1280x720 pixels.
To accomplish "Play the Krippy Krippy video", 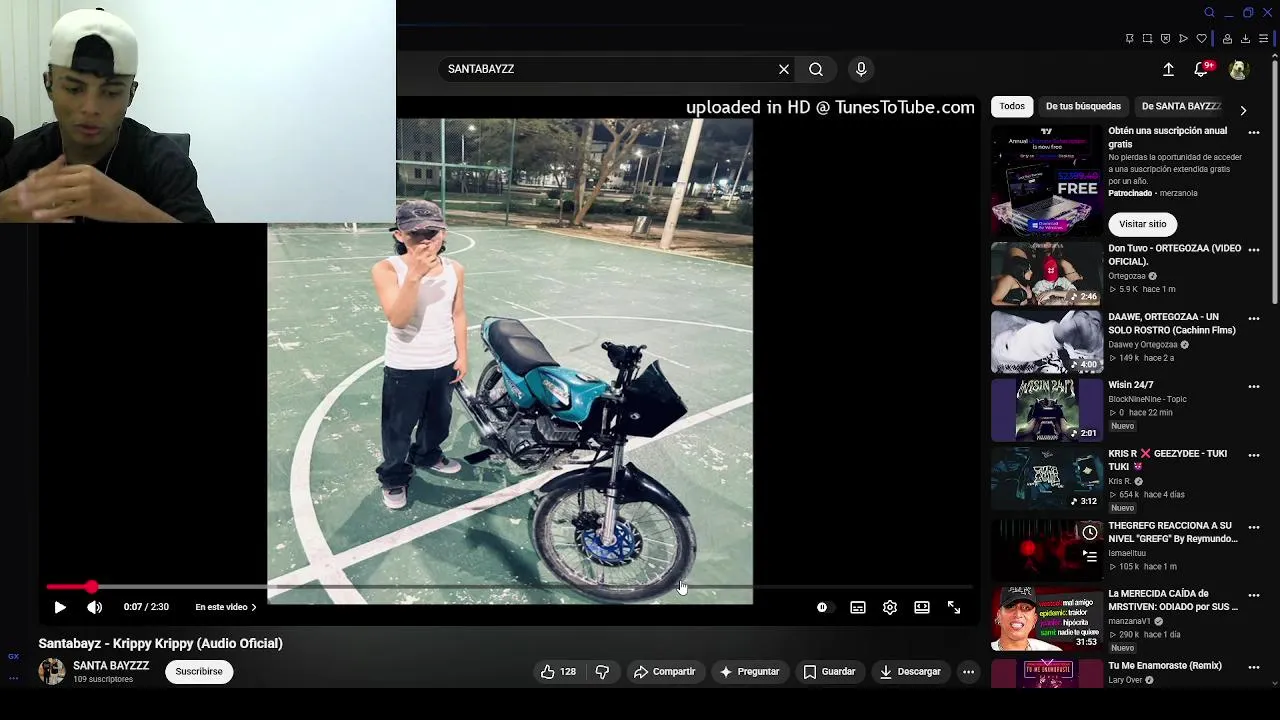I will [60, 607].
